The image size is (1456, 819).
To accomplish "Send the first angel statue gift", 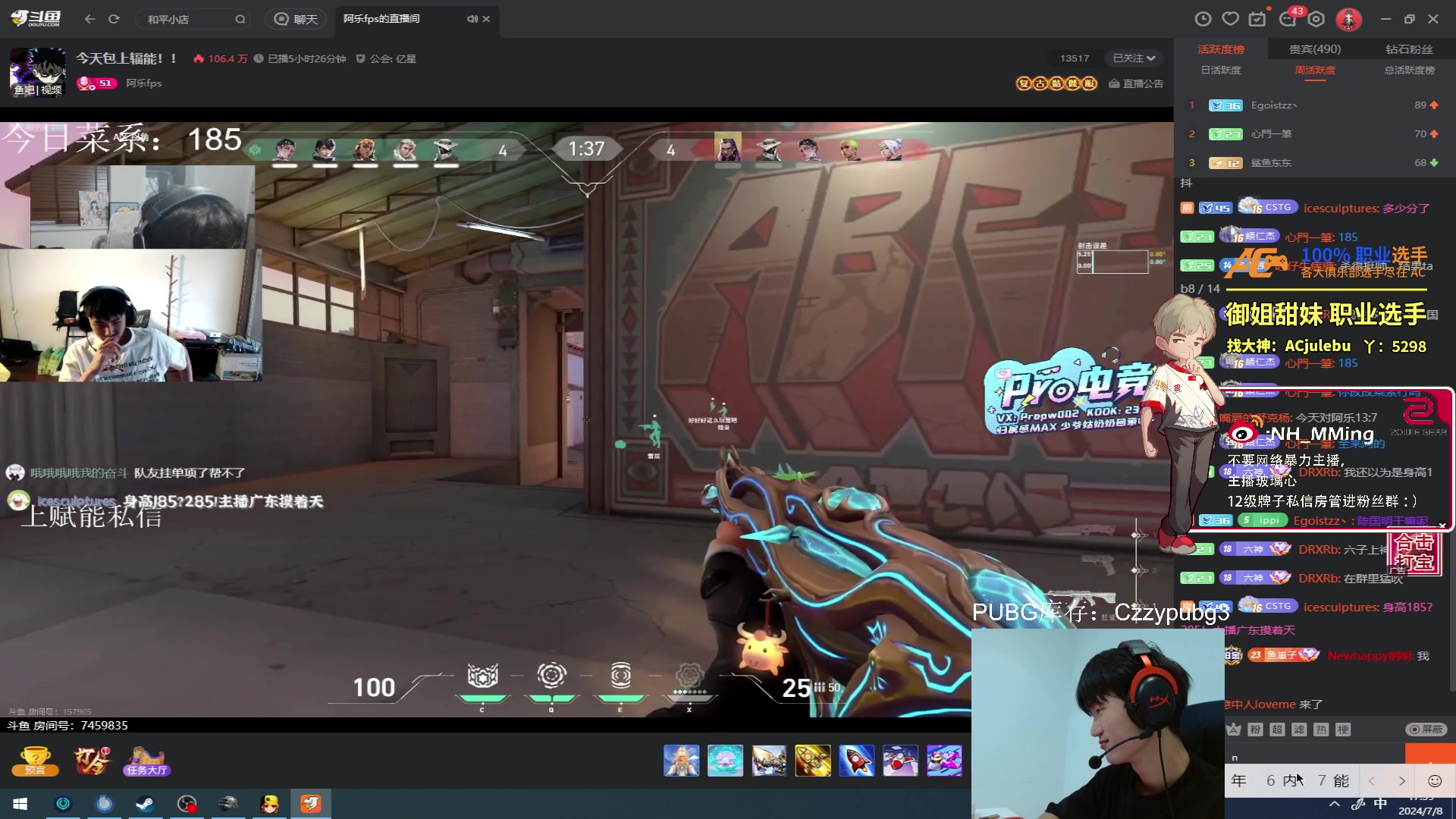I will [682, 761].
